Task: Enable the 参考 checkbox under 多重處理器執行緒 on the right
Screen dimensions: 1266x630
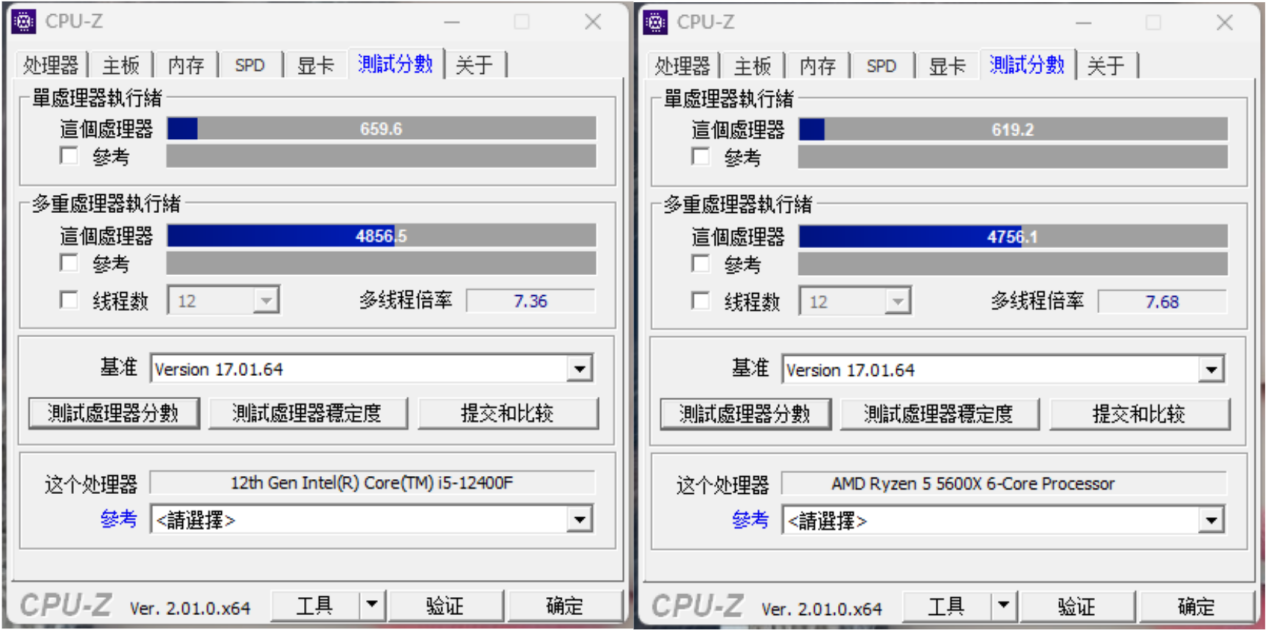Action: tap(699, 263)
